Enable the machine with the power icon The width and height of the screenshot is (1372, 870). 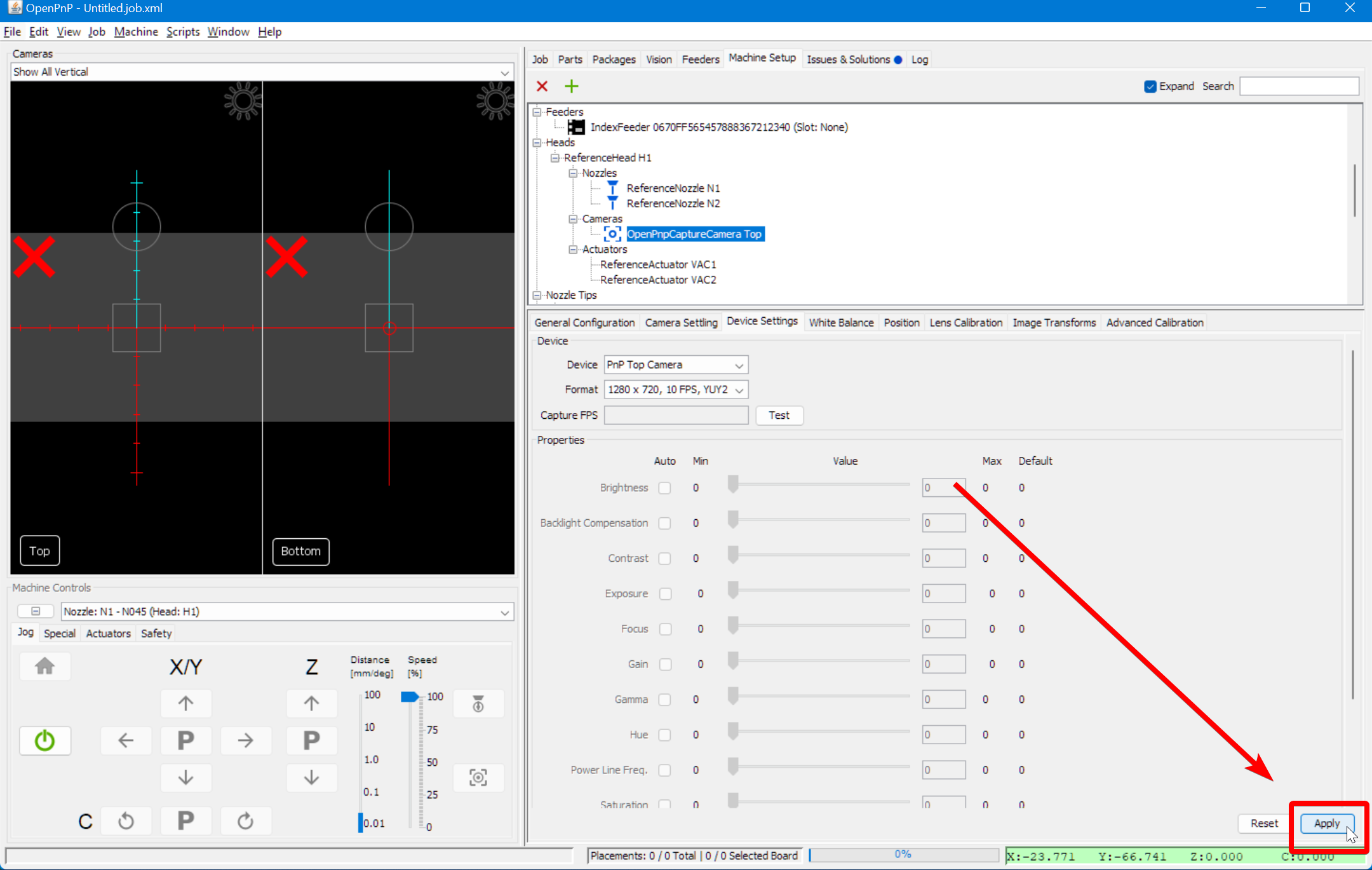44,740
